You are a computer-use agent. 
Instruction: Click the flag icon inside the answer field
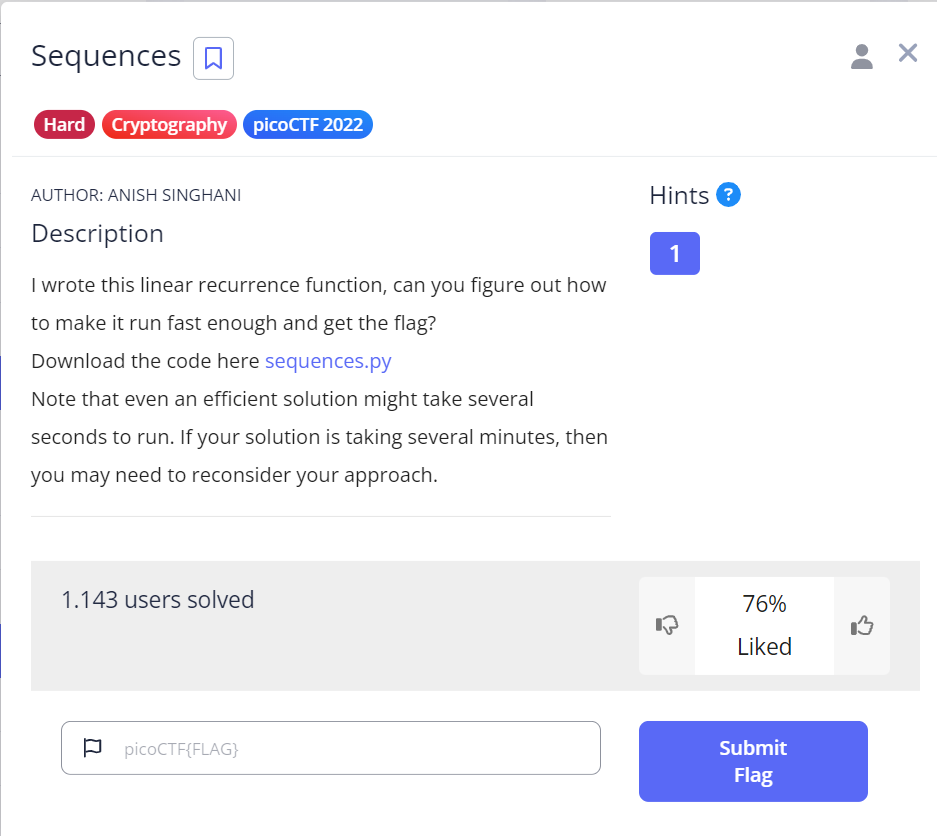tap(93, 748)
